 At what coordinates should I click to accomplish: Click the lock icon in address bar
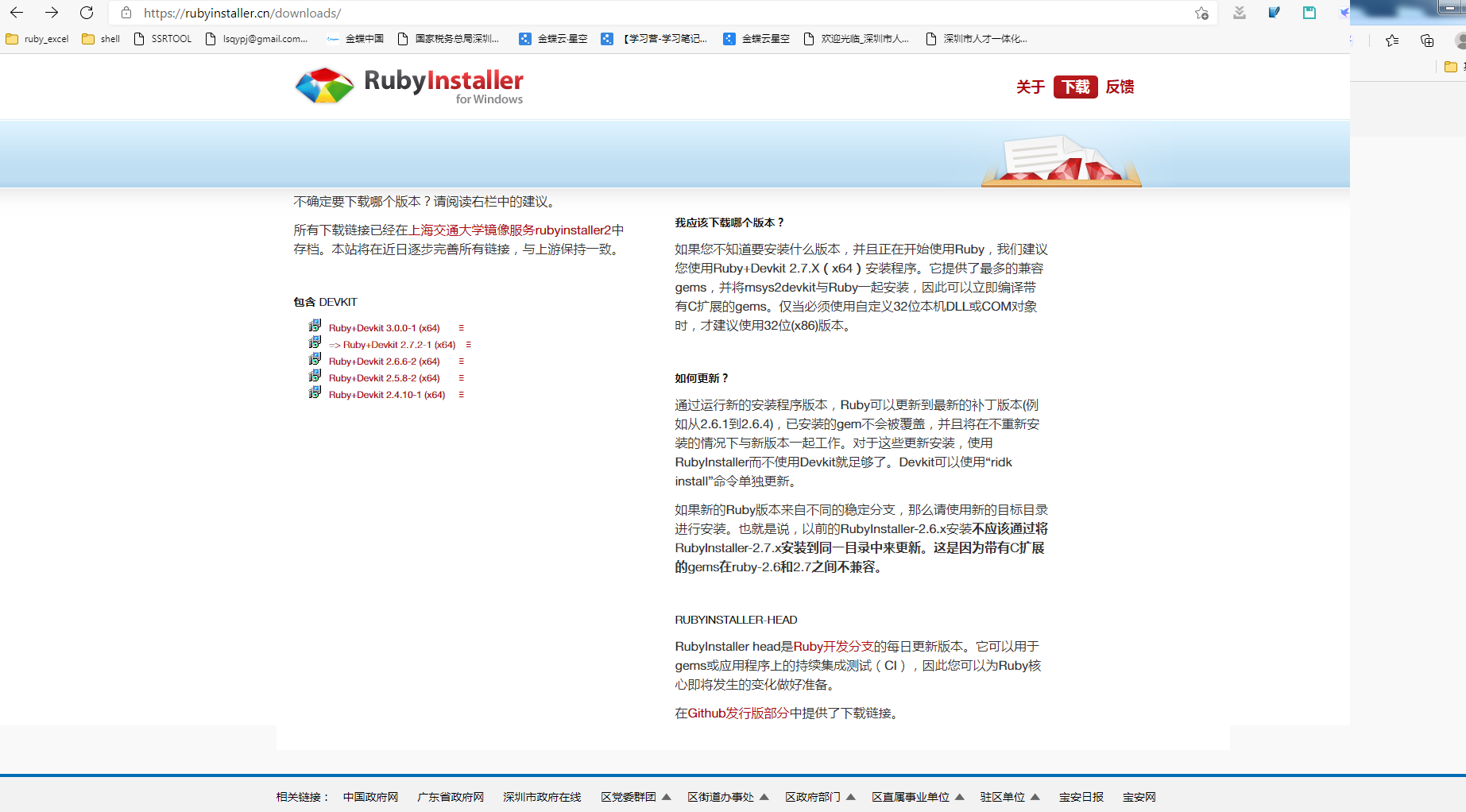pos(126,13)
